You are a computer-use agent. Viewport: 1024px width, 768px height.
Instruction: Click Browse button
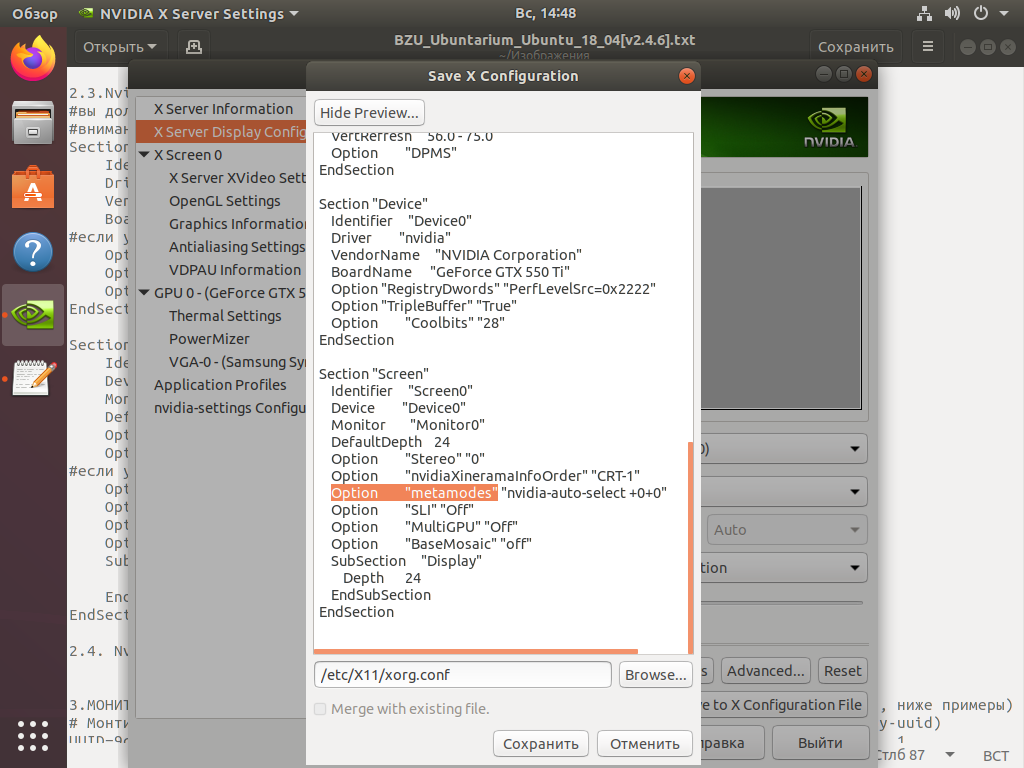point(656,675)
